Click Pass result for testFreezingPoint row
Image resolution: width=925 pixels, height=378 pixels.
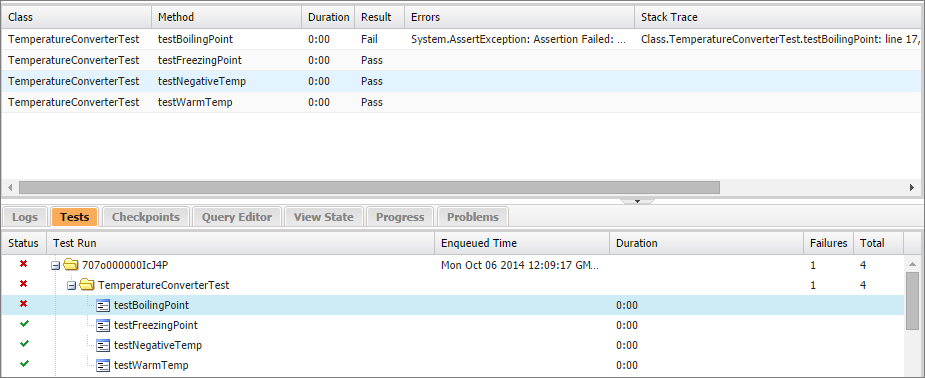pyautogui.click(x=372, y=60)
